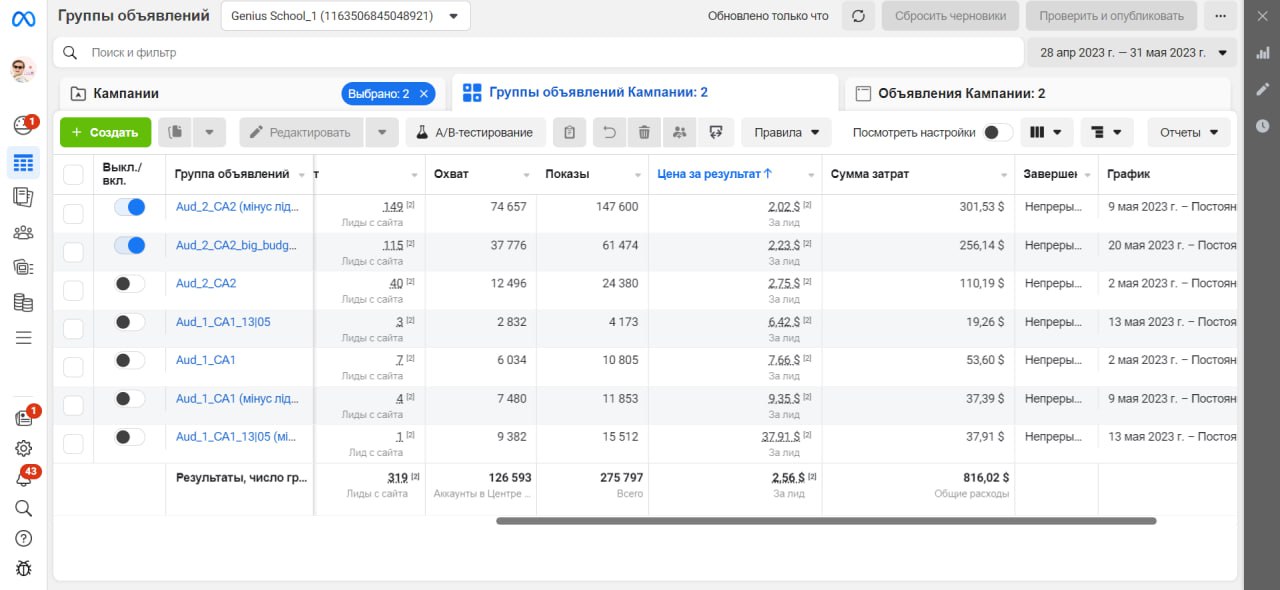This screenshot has height=590, width=1280.
Task: Click the refresh data icon button
Action: [x=858, y=16]
